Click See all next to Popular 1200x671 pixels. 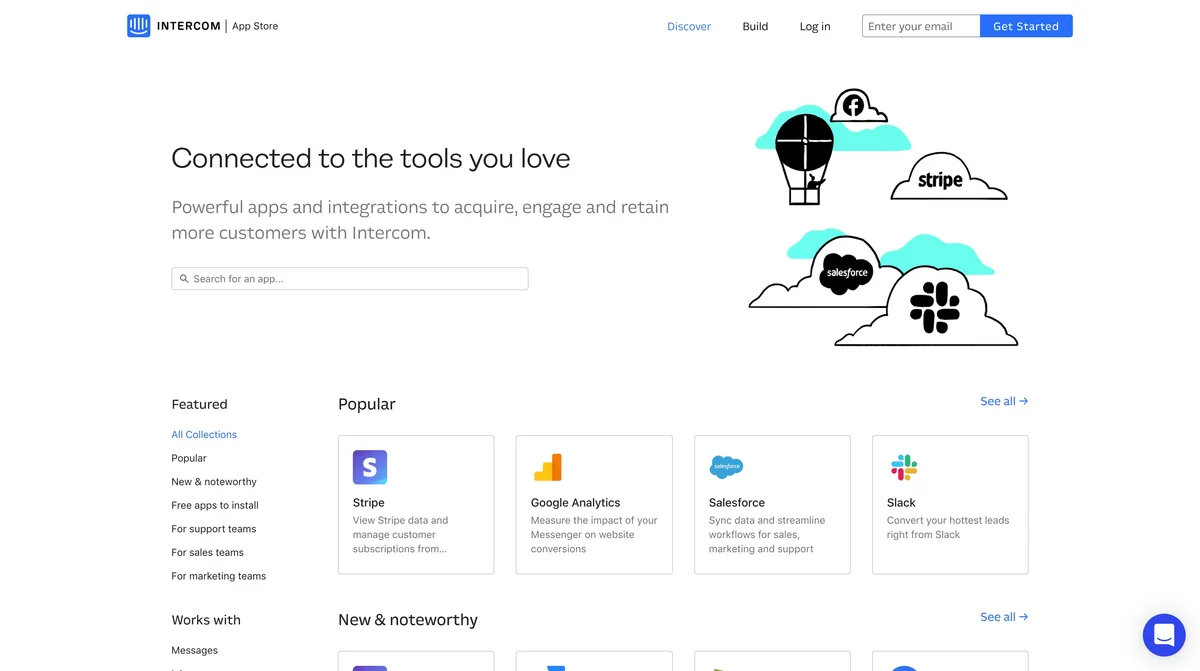coord(1003,401)
